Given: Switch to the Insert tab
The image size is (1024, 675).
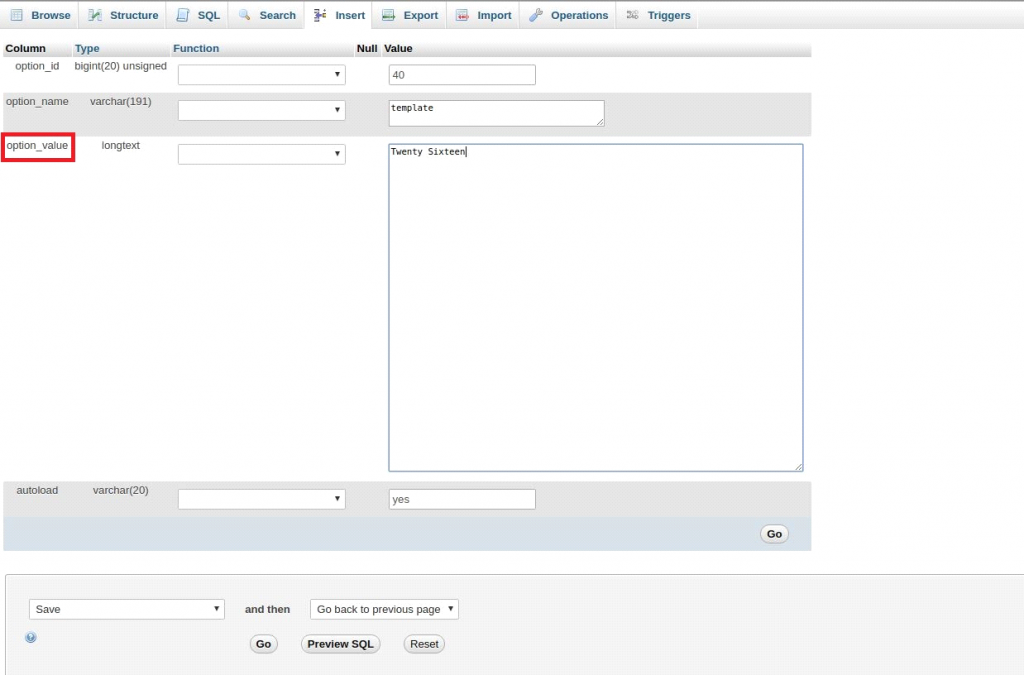Looking at the screenshot, I should click(x=339, y=15).
